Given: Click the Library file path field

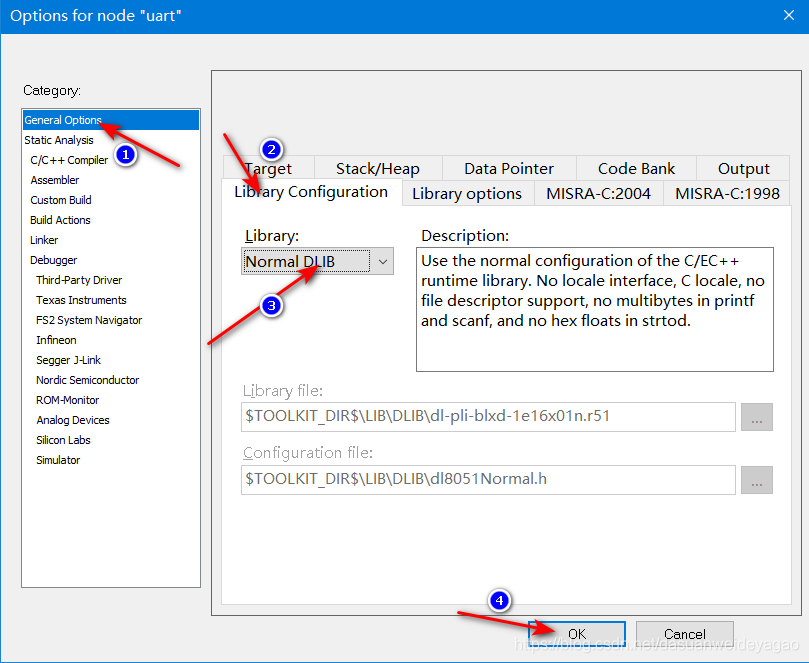Looking at the screenshot, I should (488, 416).
